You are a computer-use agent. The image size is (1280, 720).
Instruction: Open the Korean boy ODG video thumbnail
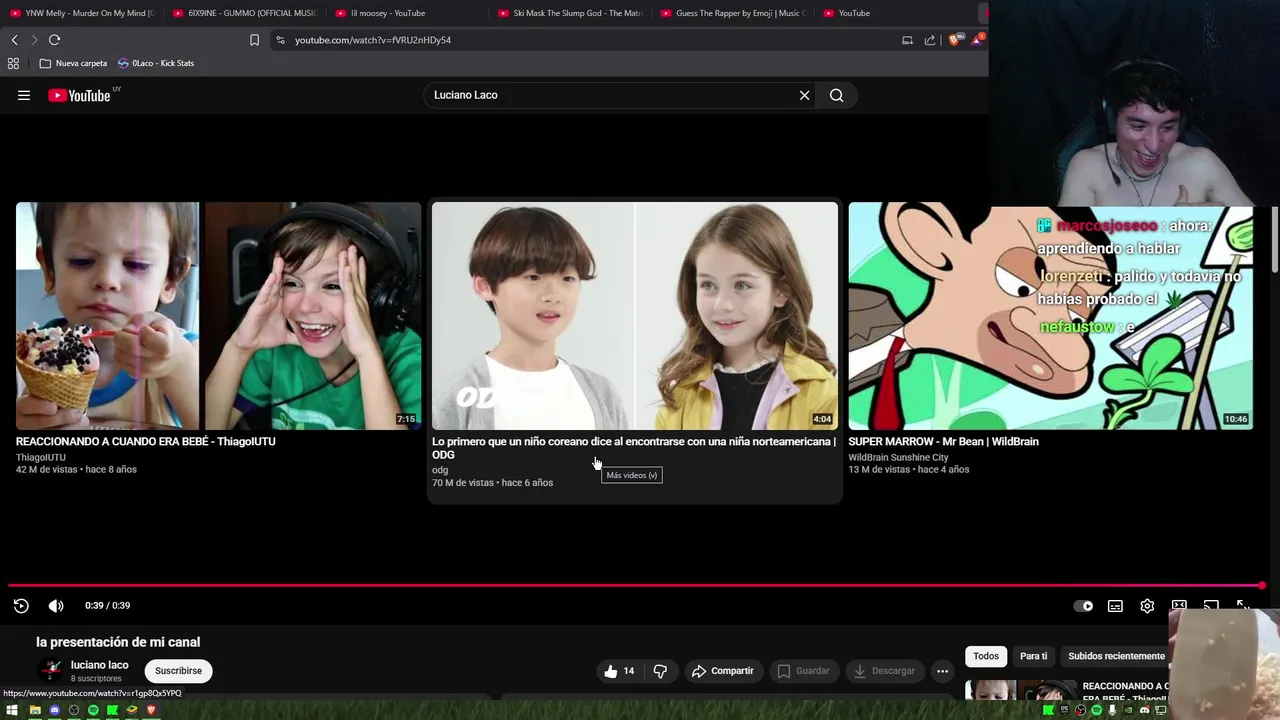point(635,316)
